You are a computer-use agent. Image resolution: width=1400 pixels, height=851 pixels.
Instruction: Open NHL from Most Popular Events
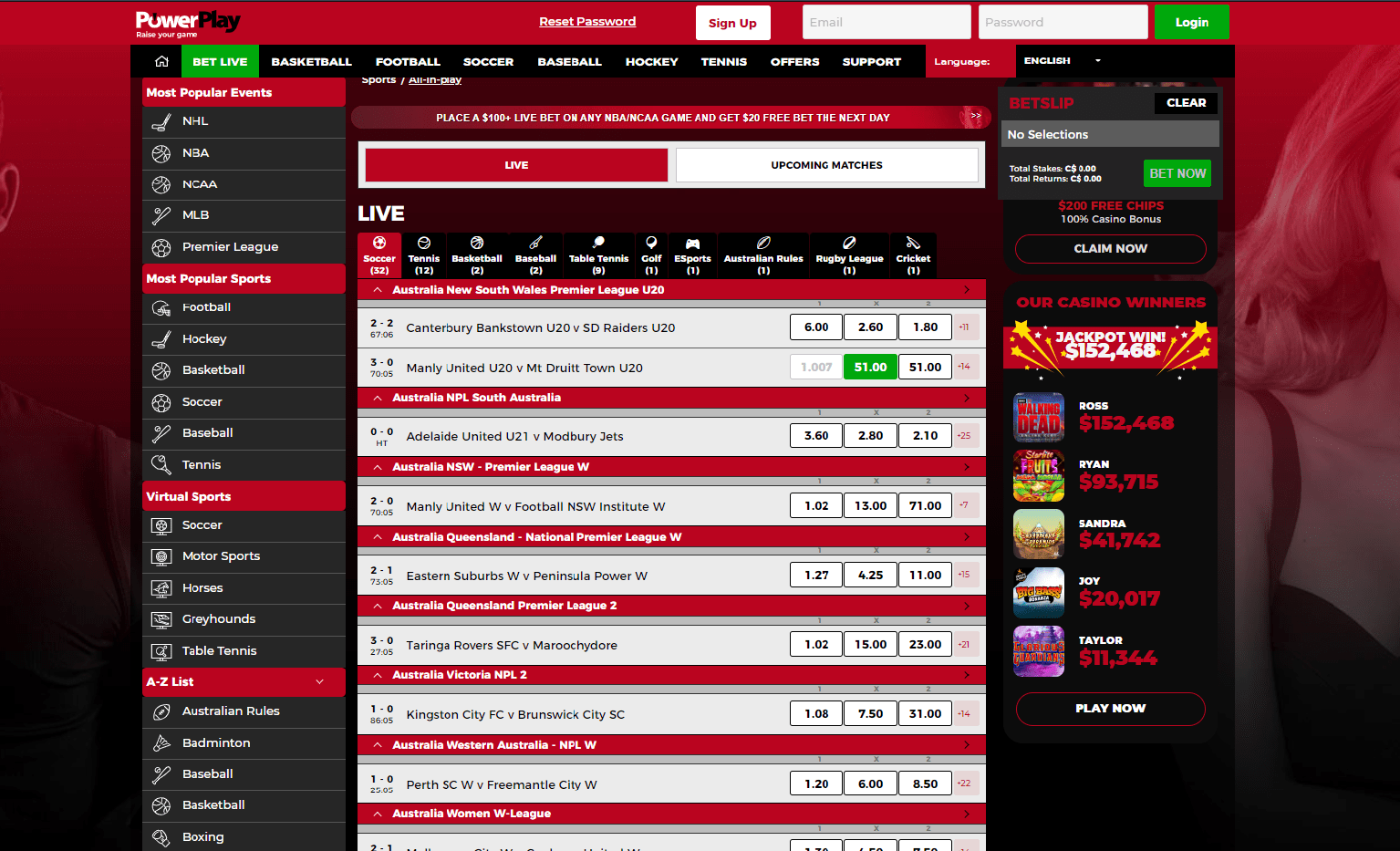tap(195, 121)
